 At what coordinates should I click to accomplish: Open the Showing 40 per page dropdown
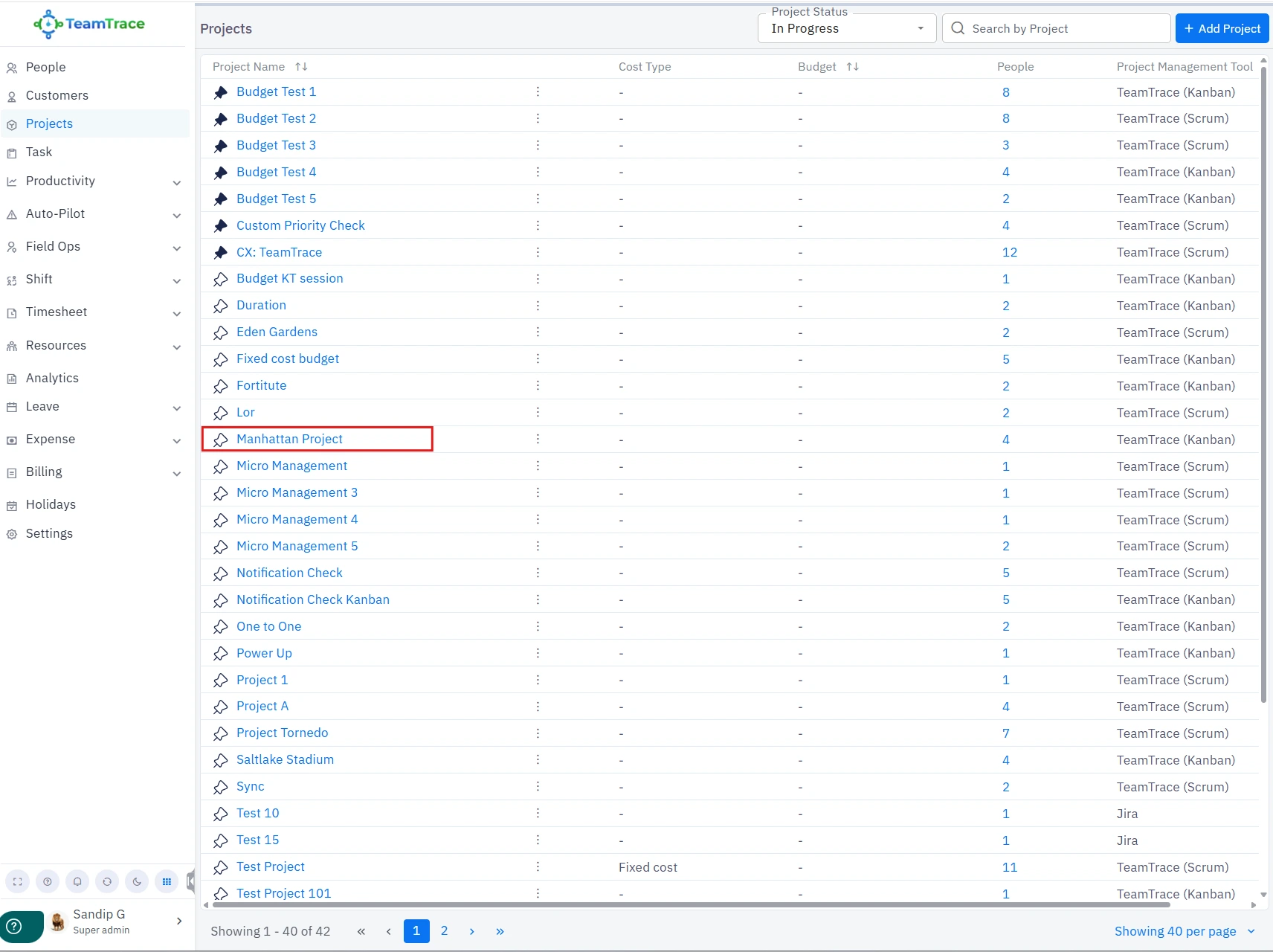[x=1184, y=931]
